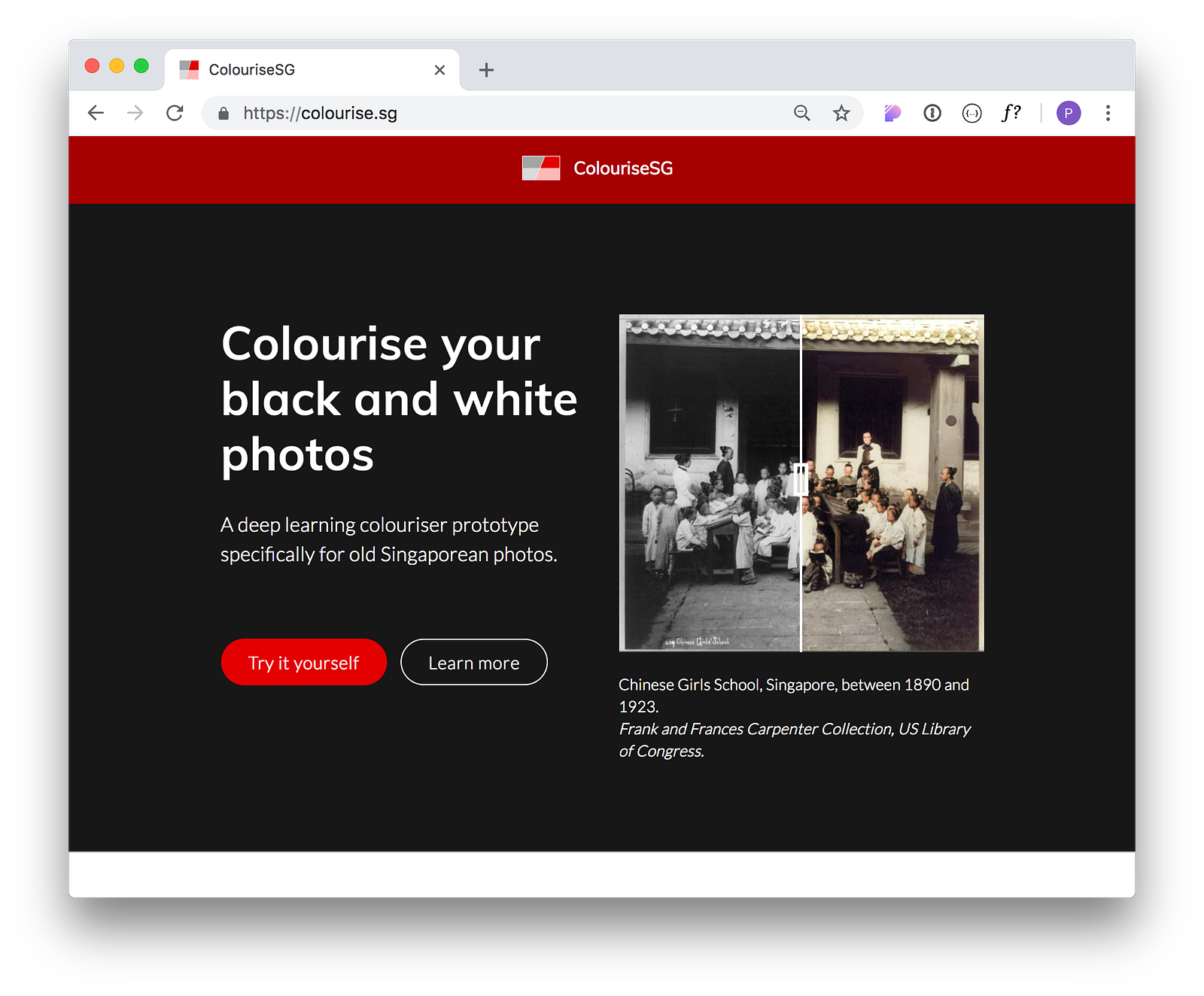Open the purple extension icon

click(892, 113)
